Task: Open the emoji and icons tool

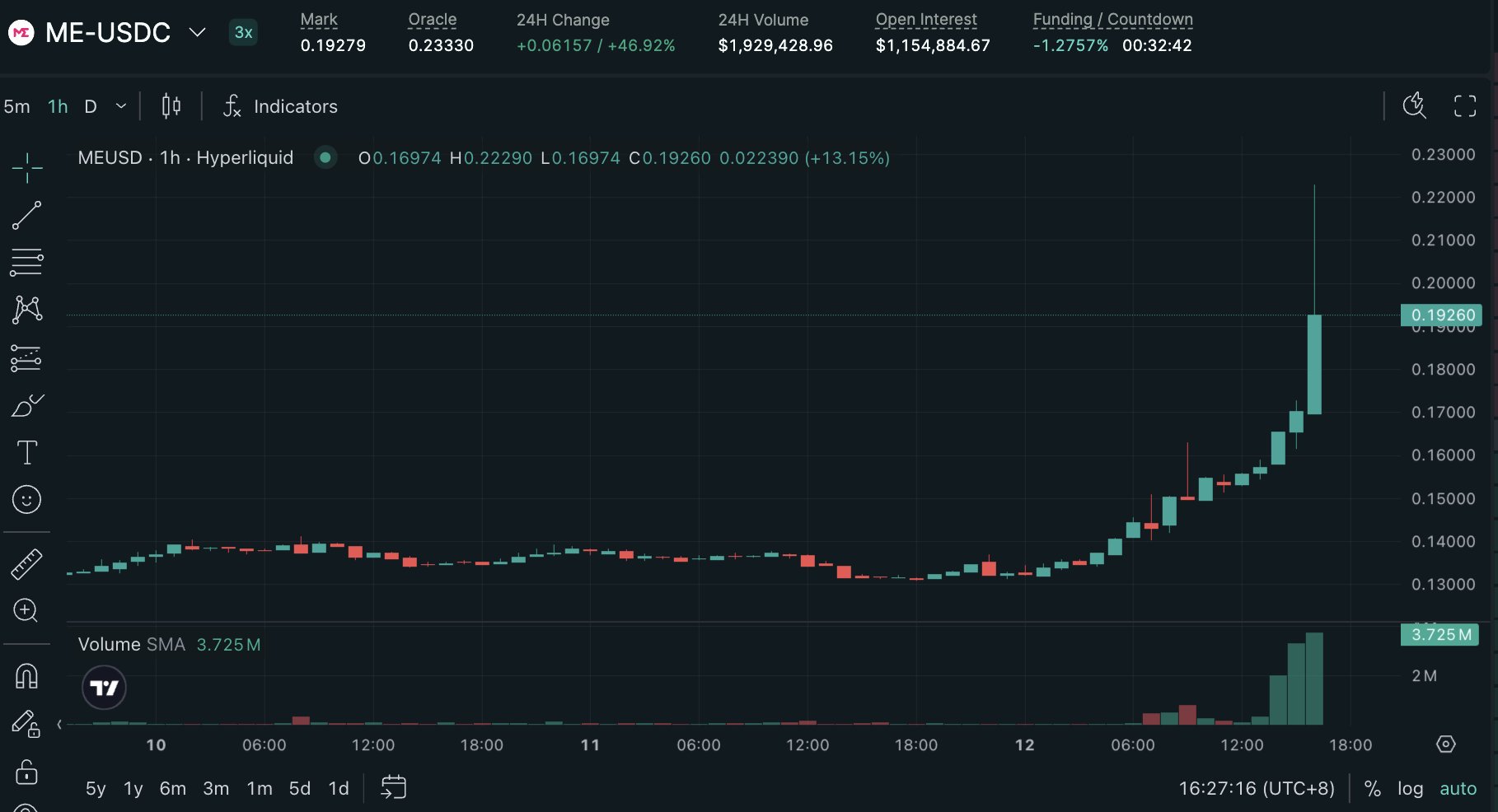Action: (x=26, y=499)
